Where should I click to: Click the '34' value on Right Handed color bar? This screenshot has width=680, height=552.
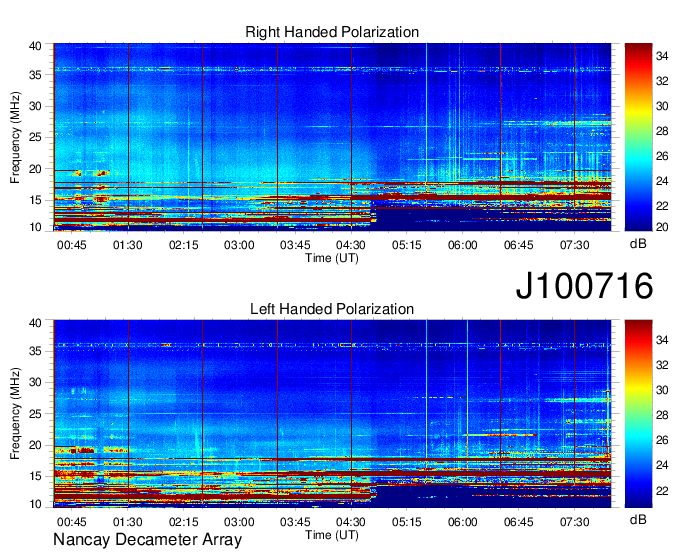pos(662,56)
